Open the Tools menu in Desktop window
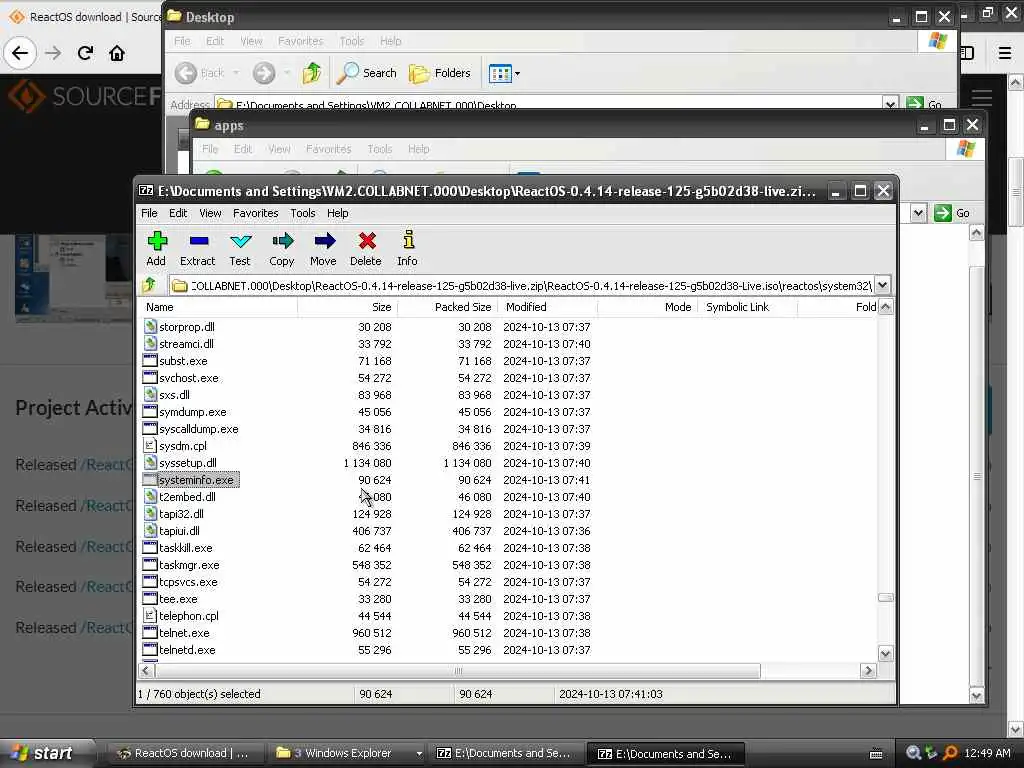The height and width of the screenshot is (768, 1024). click(351, 41)
